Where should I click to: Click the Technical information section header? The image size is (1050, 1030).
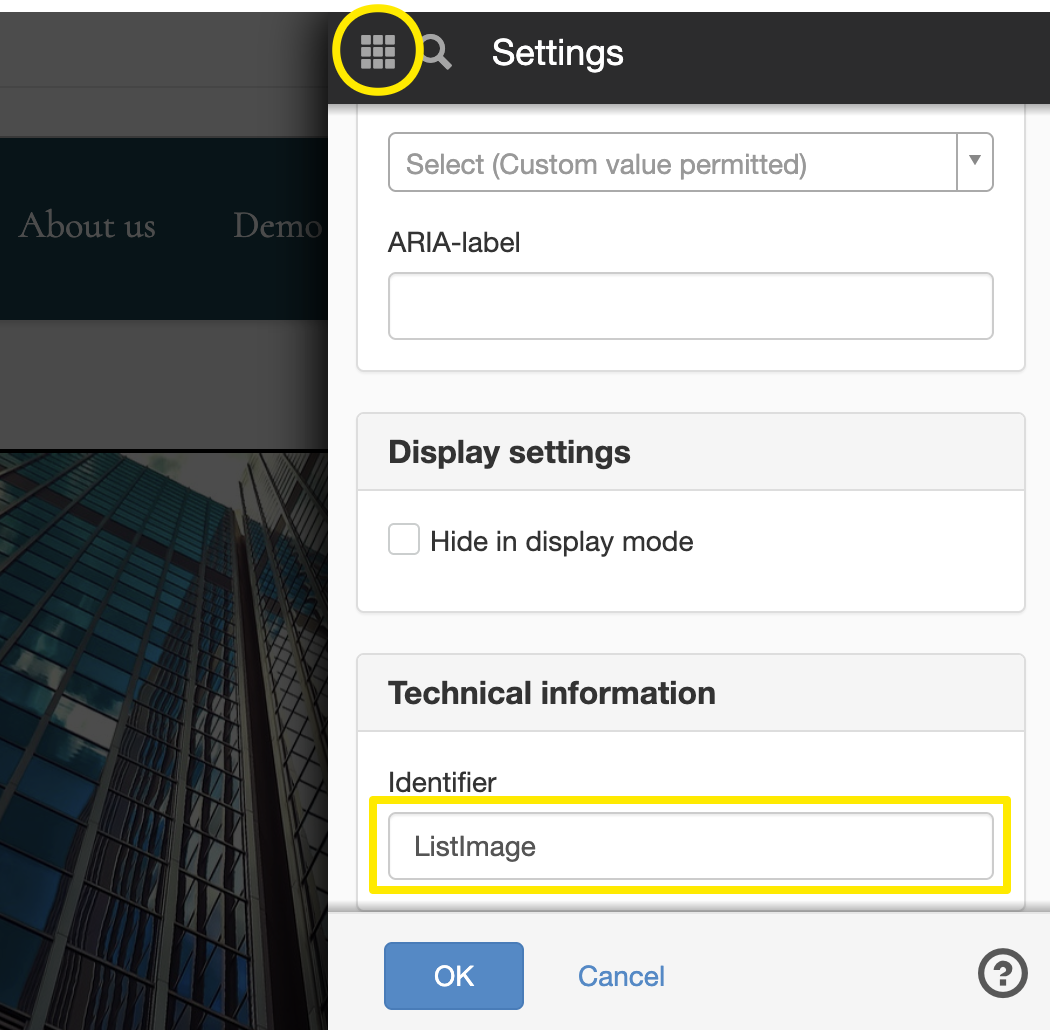[x=690, y=693]
